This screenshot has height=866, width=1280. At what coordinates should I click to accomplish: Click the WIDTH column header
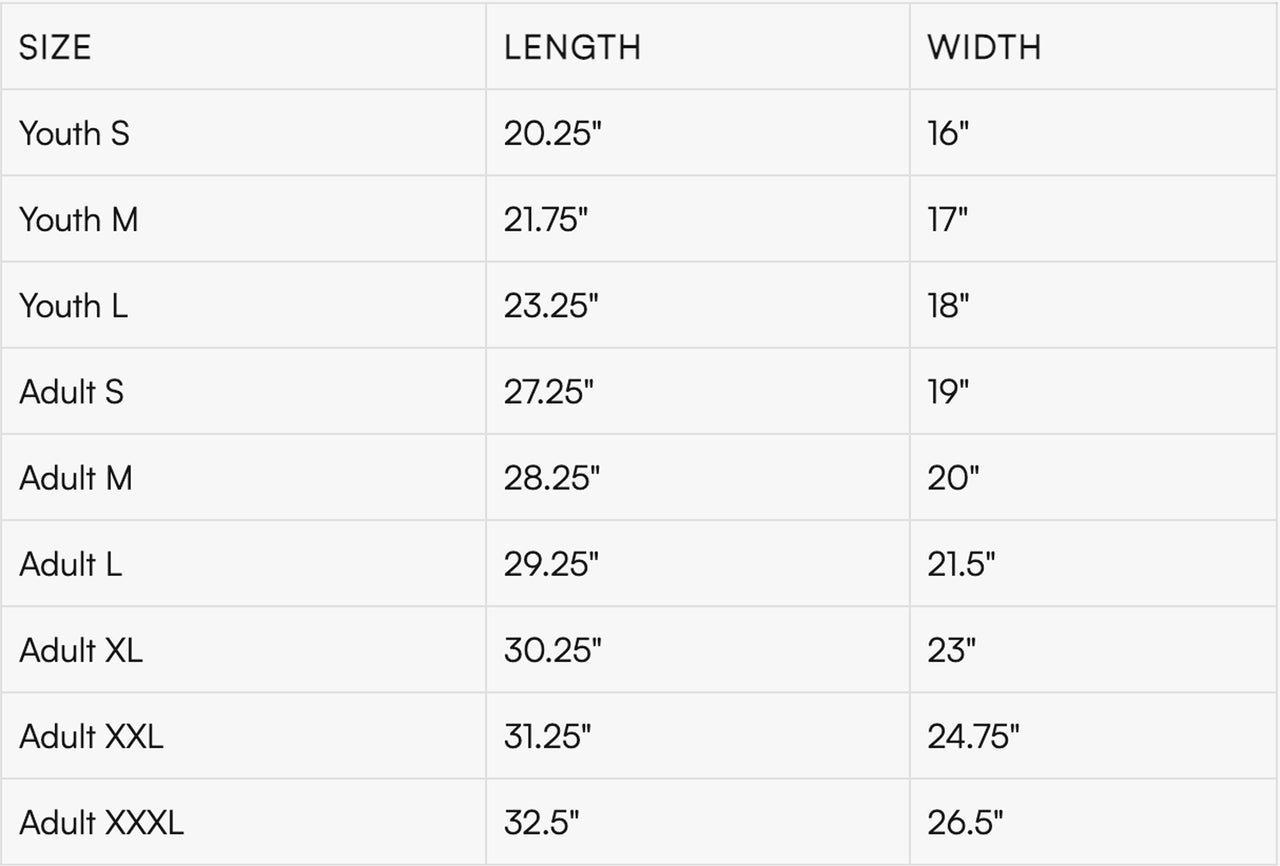[984, 47]
